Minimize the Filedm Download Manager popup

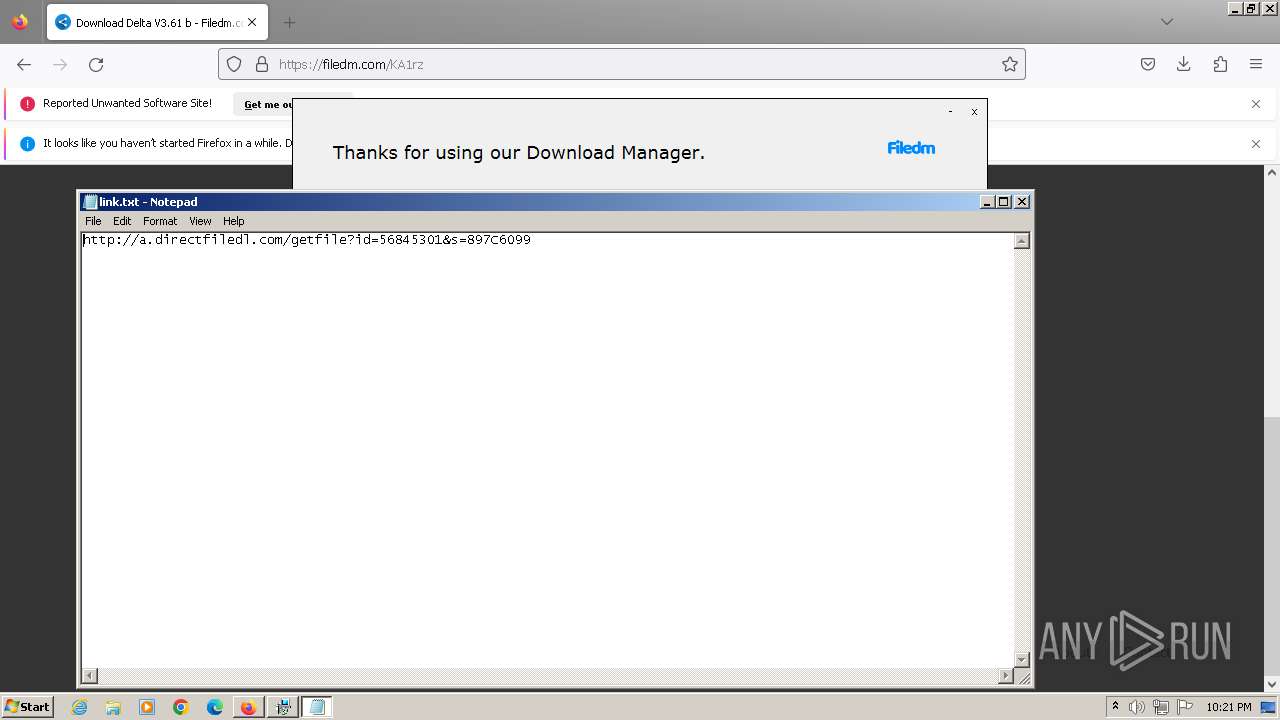click(950, 112)
